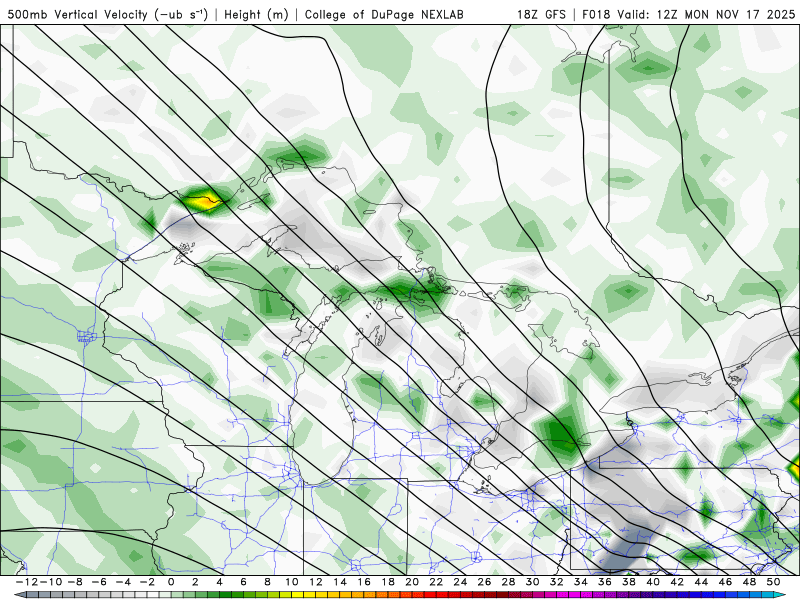
Task: Click the colorbar label '16'
Action: (x=364, y=582)
